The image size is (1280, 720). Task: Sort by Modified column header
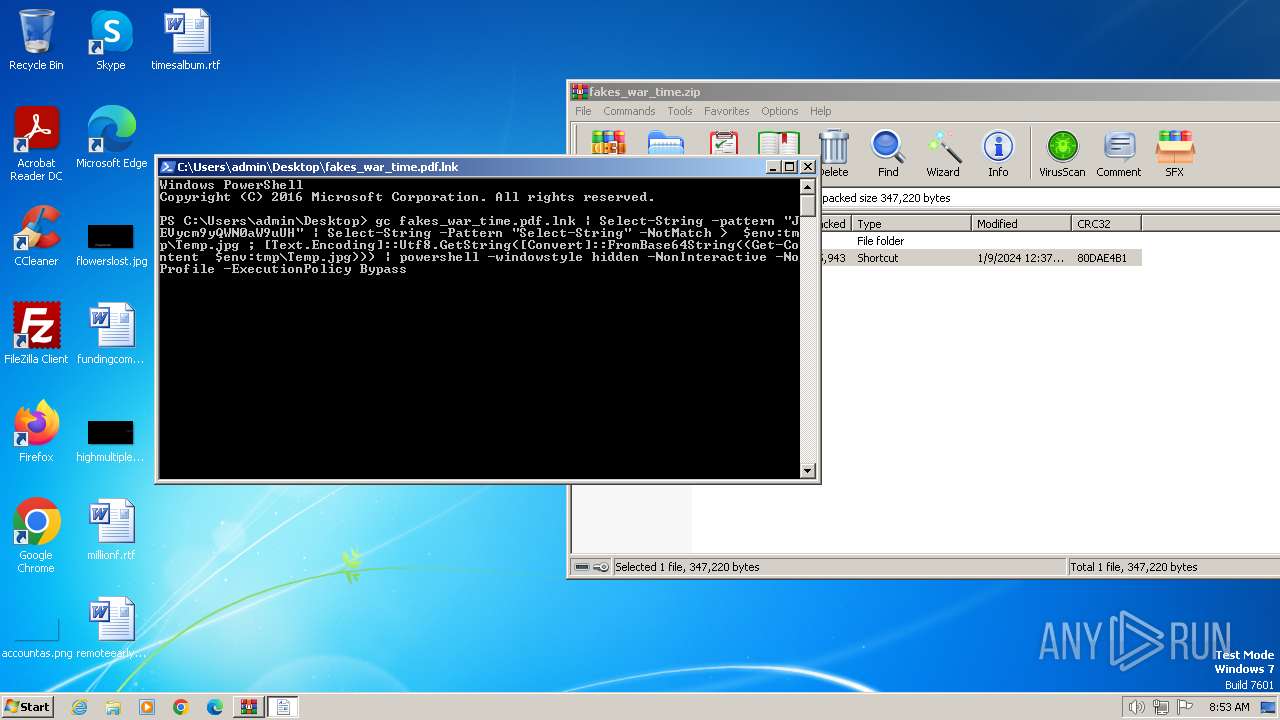point(1021,224)
